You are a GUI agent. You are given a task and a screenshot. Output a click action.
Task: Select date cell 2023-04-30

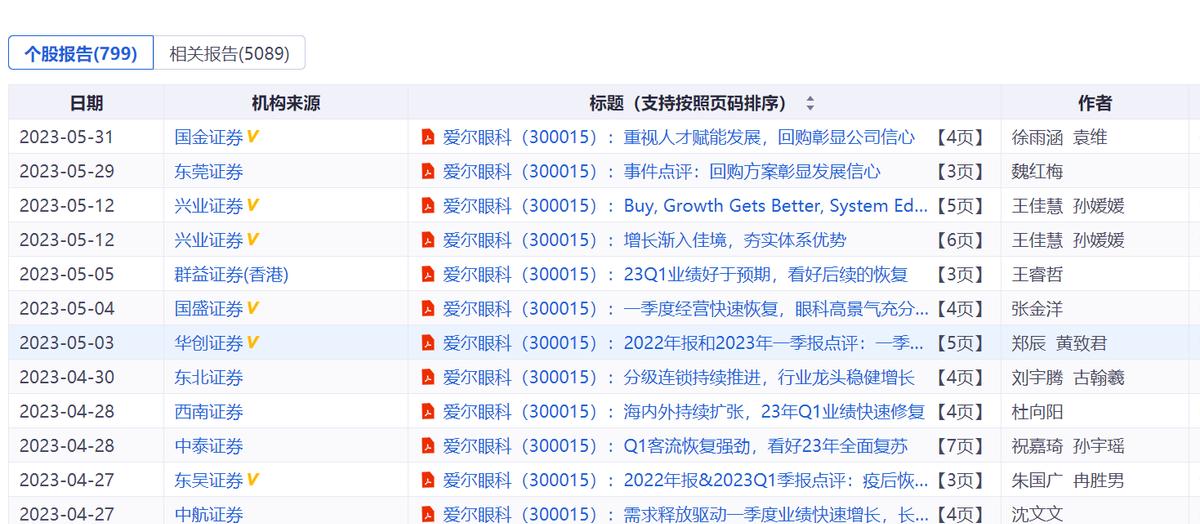(x=67, y=377)
